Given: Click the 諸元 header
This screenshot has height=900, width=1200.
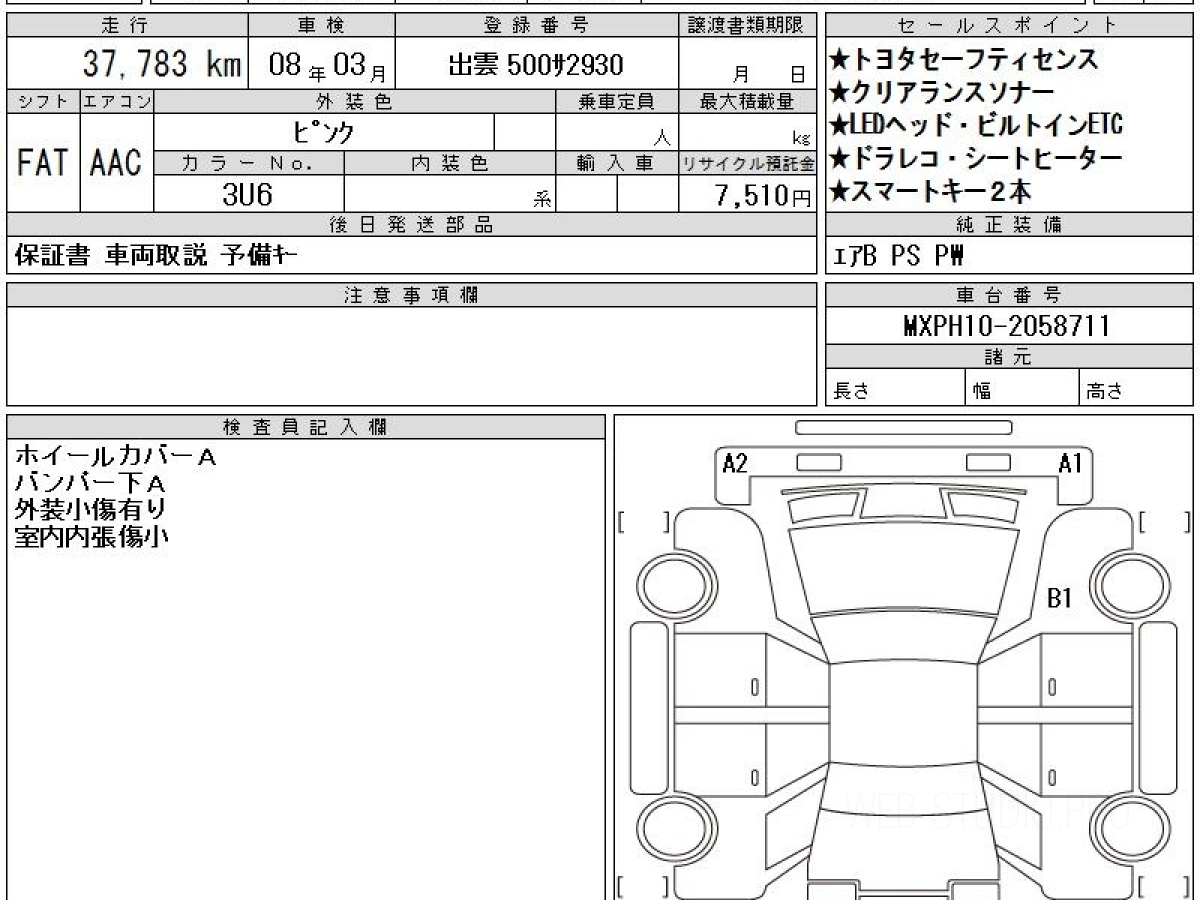Looking at the screenshot, I should 1009,358.
